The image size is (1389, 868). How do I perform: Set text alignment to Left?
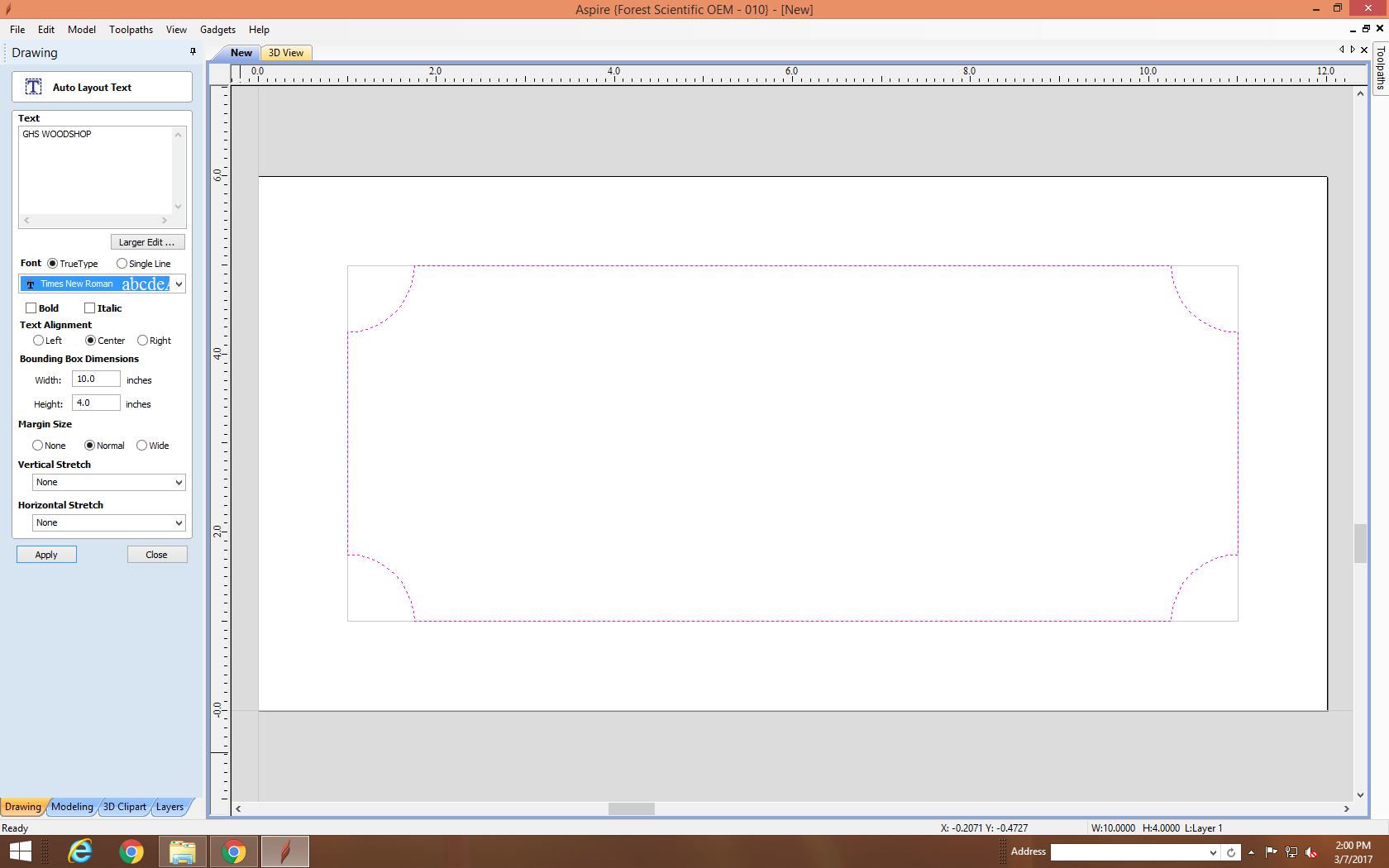(38, 341)
